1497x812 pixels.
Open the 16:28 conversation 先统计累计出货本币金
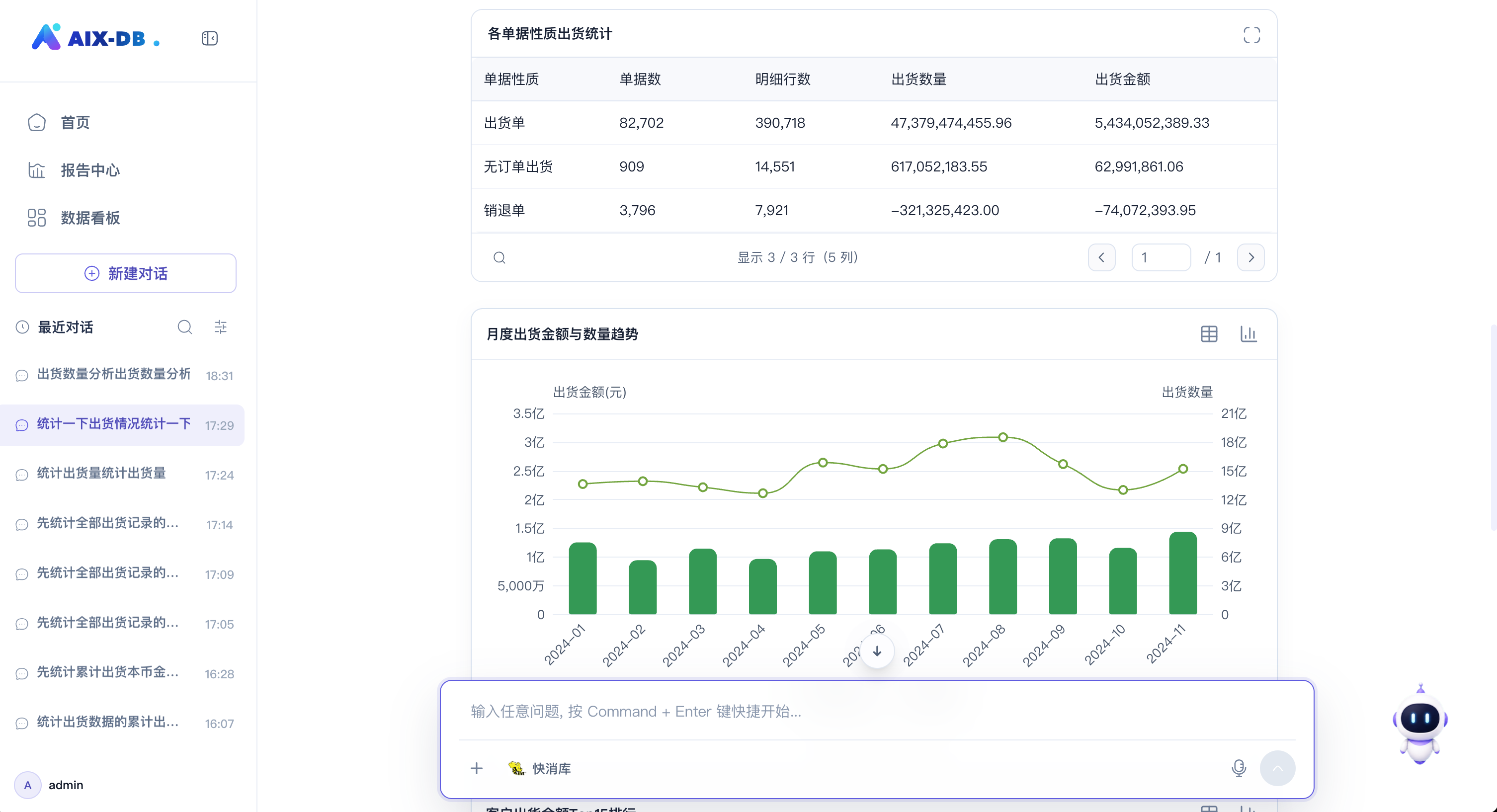(x=123, y=673)
